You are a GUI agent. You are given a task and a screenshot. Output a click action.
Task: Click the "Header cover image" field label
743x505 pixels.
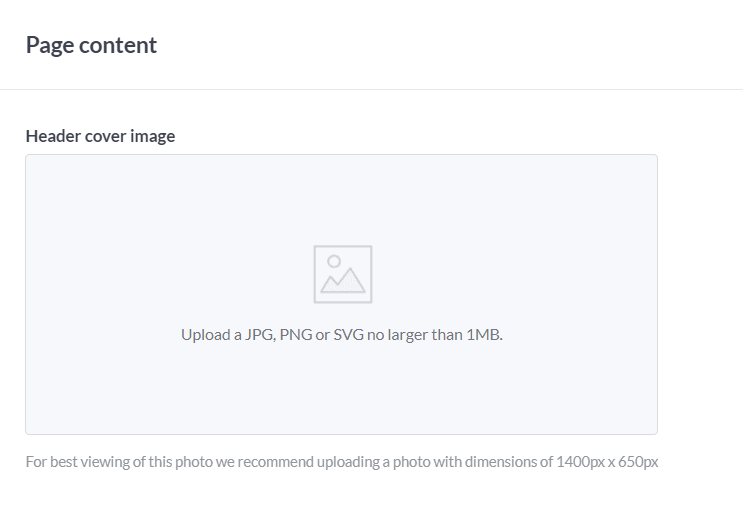(100, 136)
